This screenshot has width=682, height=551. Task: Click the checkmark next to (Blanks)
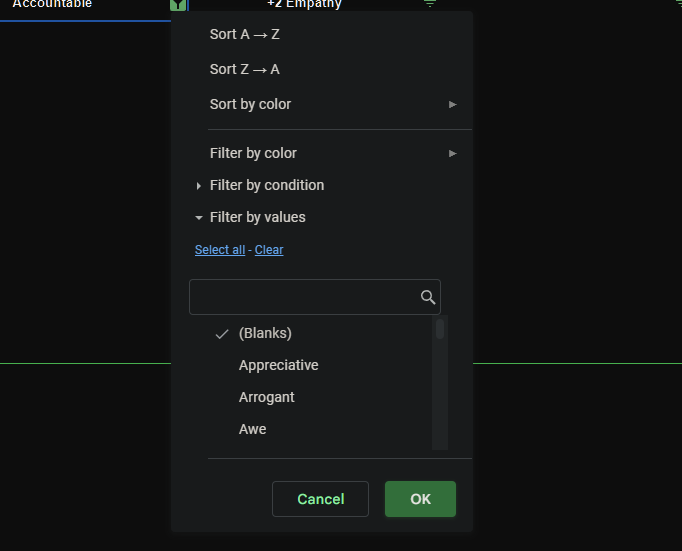222,334
